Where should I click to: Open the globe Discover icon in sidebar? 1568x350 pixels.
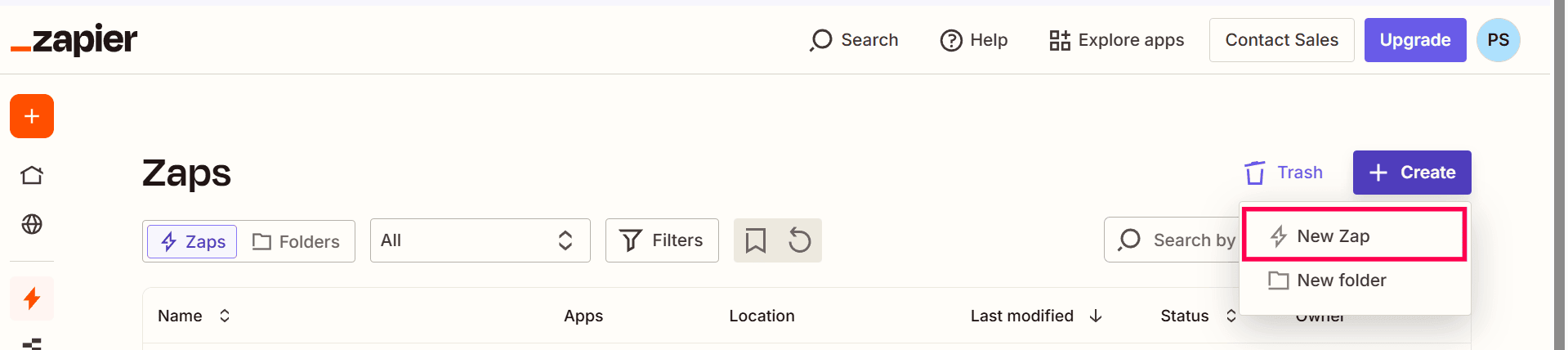[32, 224]
